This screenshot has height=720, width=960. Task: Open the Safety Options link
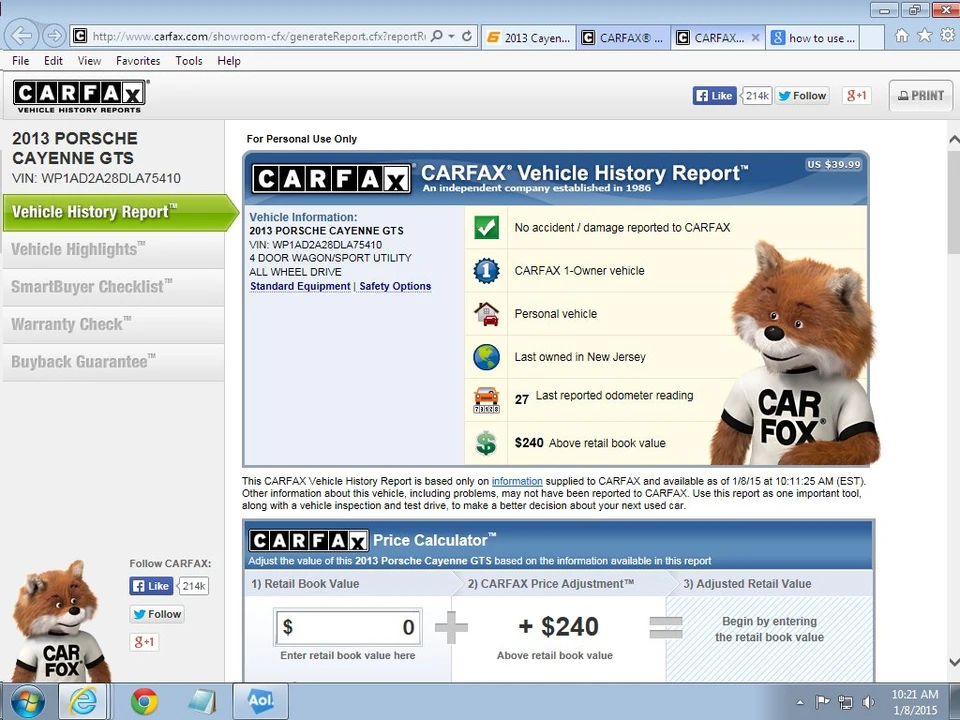(x=395, y=286)
